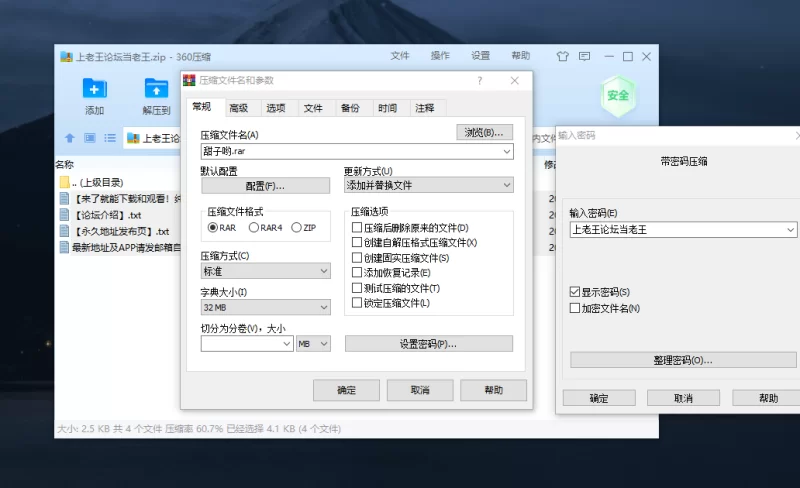
Task: Open the 压缩方式 标准 dropdown
Action: [x=266, y=271]
